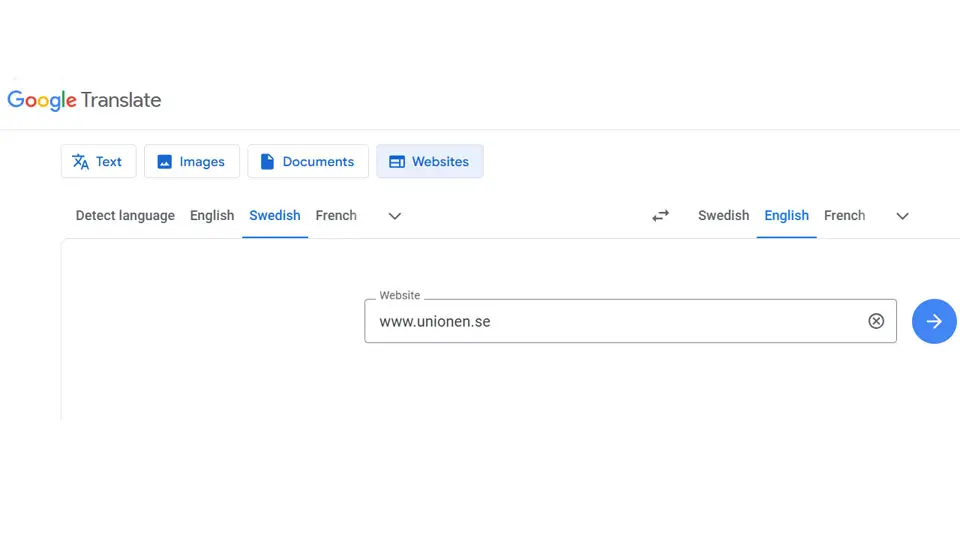Submit website with blue arrow button

pos(934,321)
